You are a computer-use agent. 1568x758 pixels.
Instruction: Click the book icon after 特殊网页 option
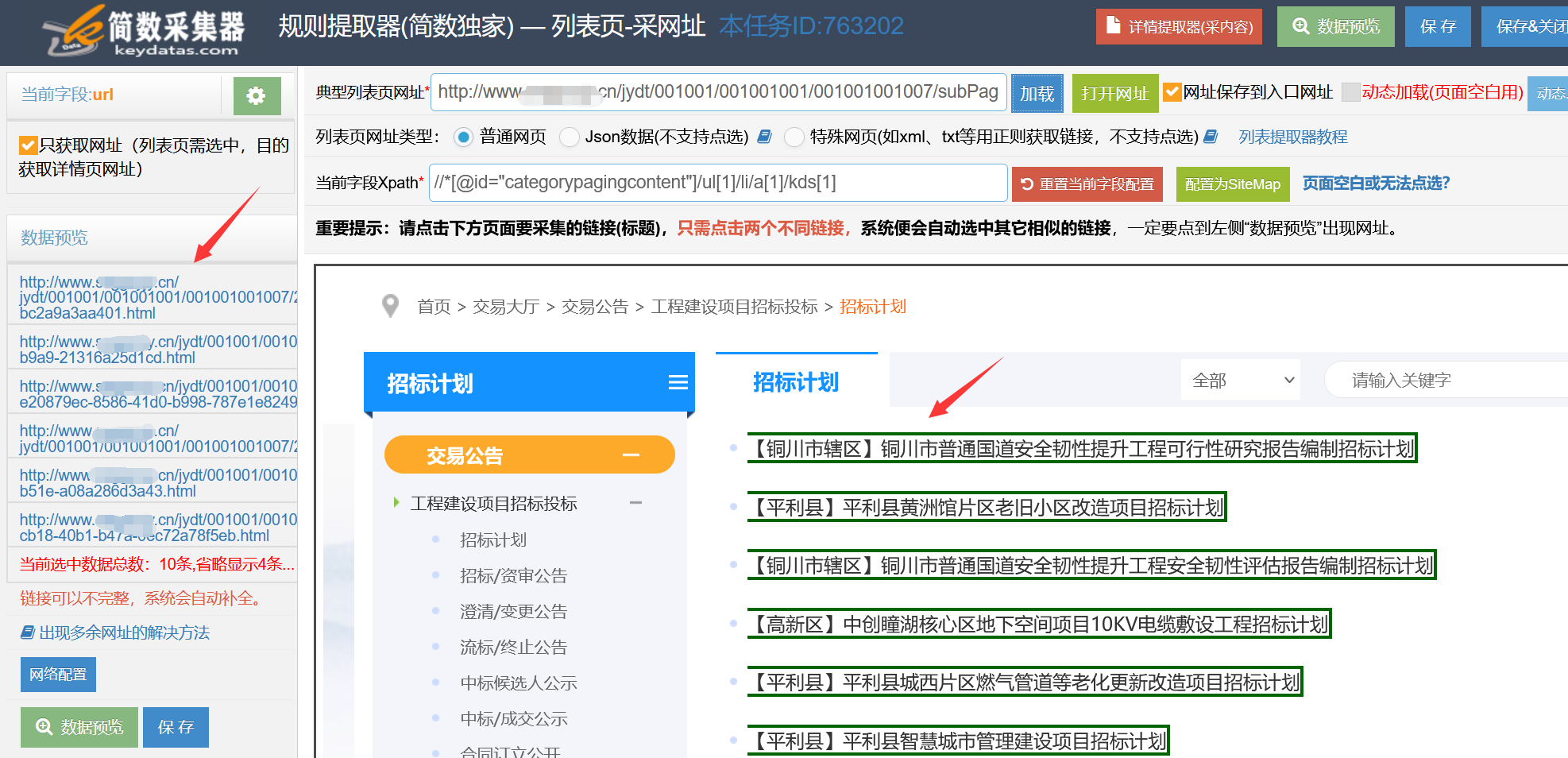point(1211,137)
